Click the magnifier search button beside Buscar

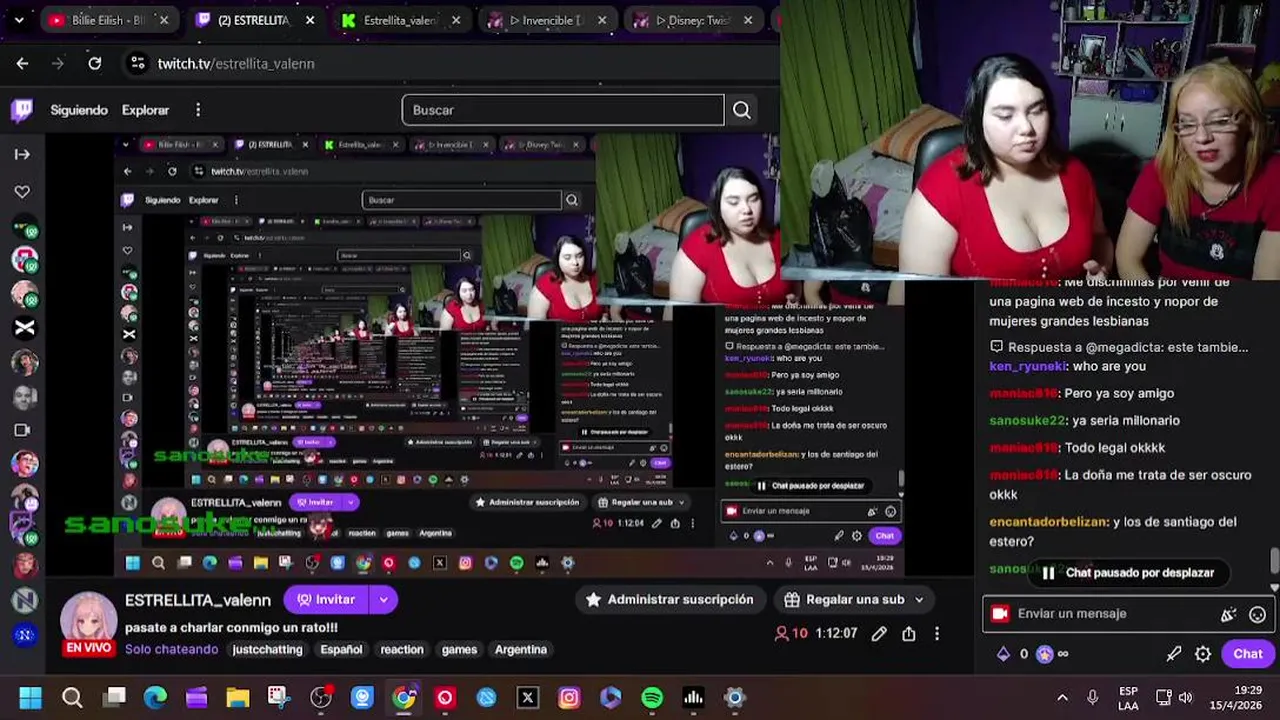pyautogui.click(x=742, y=110)
